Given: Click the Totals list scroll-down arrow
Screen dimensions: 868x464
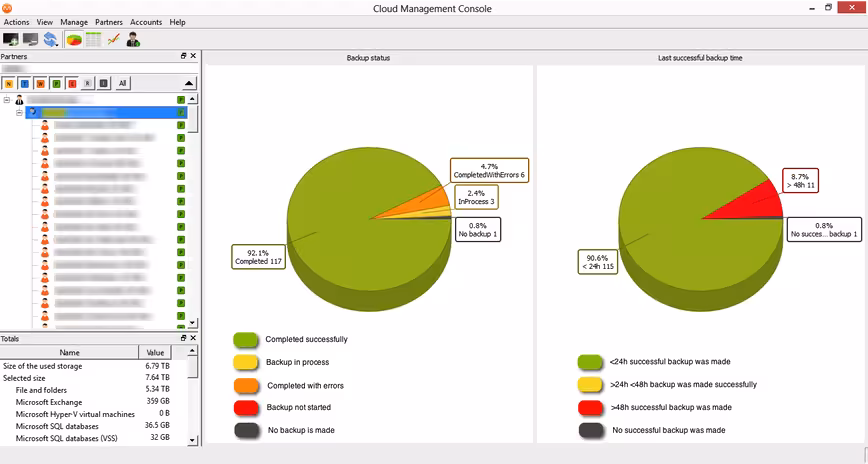Looking at the screenshot, I should (x=192, y=441).
